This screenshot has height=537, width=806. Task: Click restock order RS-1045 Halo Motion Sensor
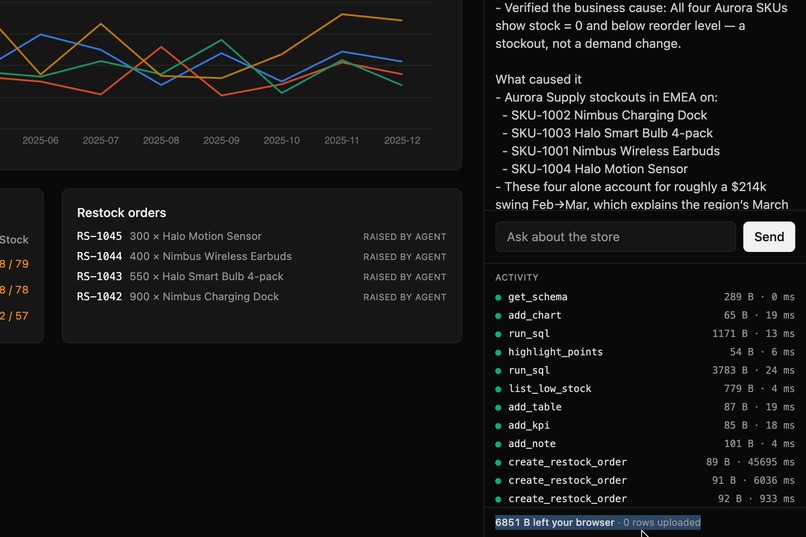[262, 236]
